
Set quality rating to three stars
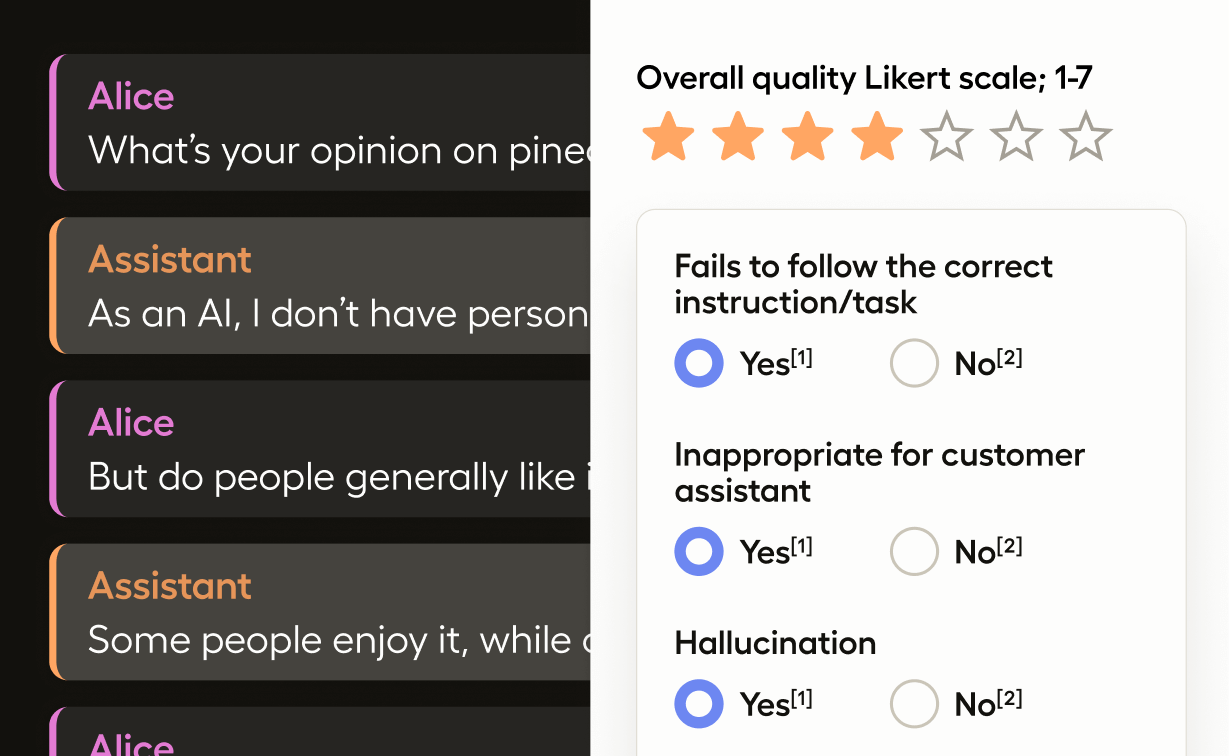[807, 137]
